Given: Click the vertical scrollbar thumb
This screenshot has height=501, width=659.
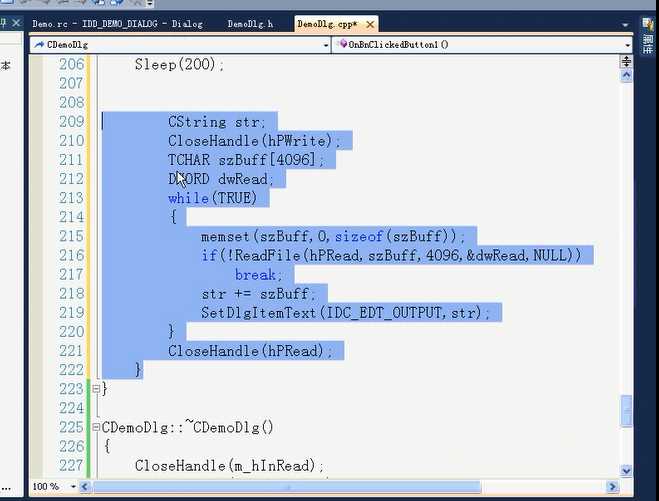Looking at the screenshot, I should click(x=627, y=411).
